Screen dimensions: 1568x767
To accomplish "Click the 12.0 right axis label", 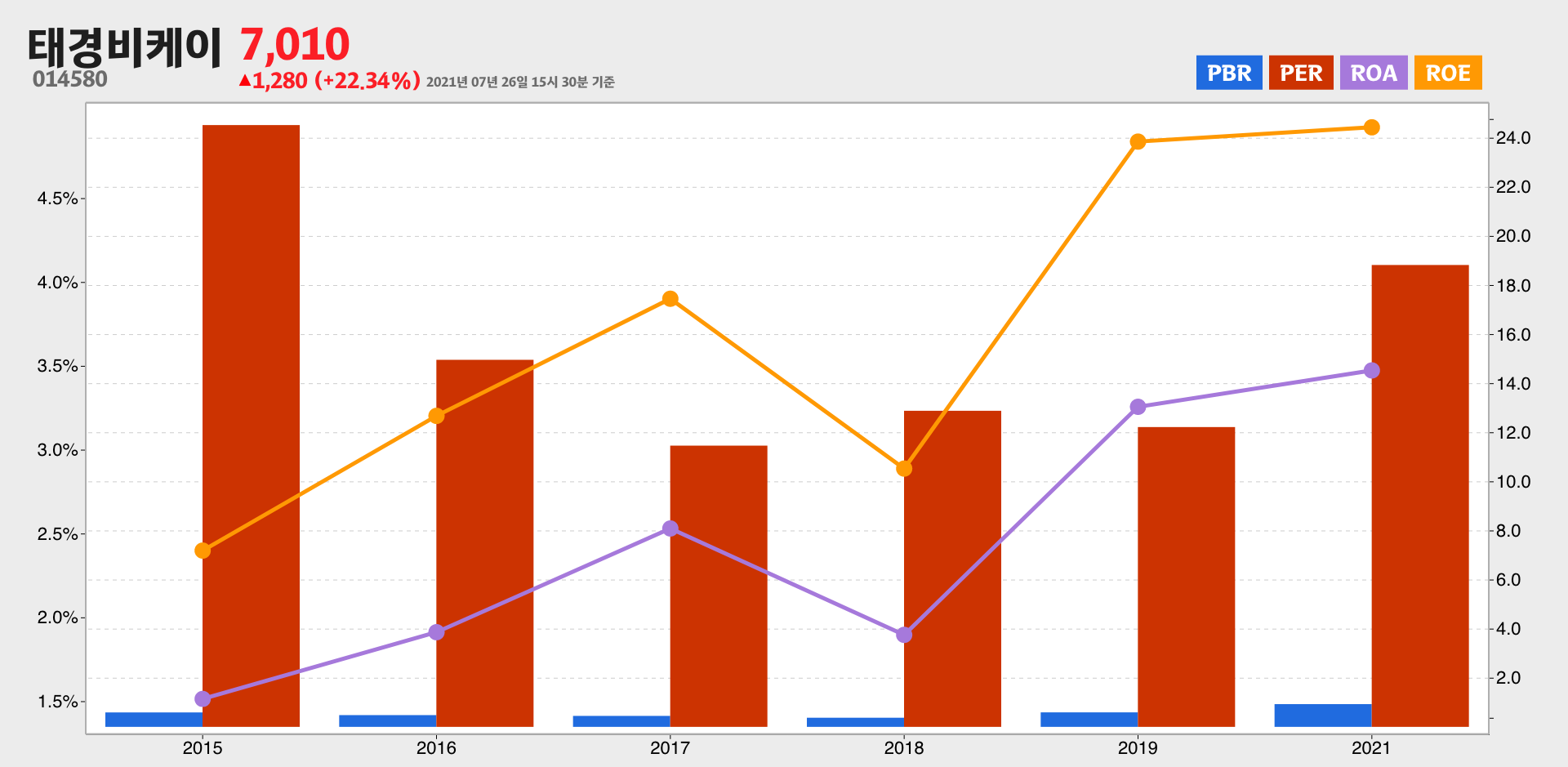I will coord(1513,433).
